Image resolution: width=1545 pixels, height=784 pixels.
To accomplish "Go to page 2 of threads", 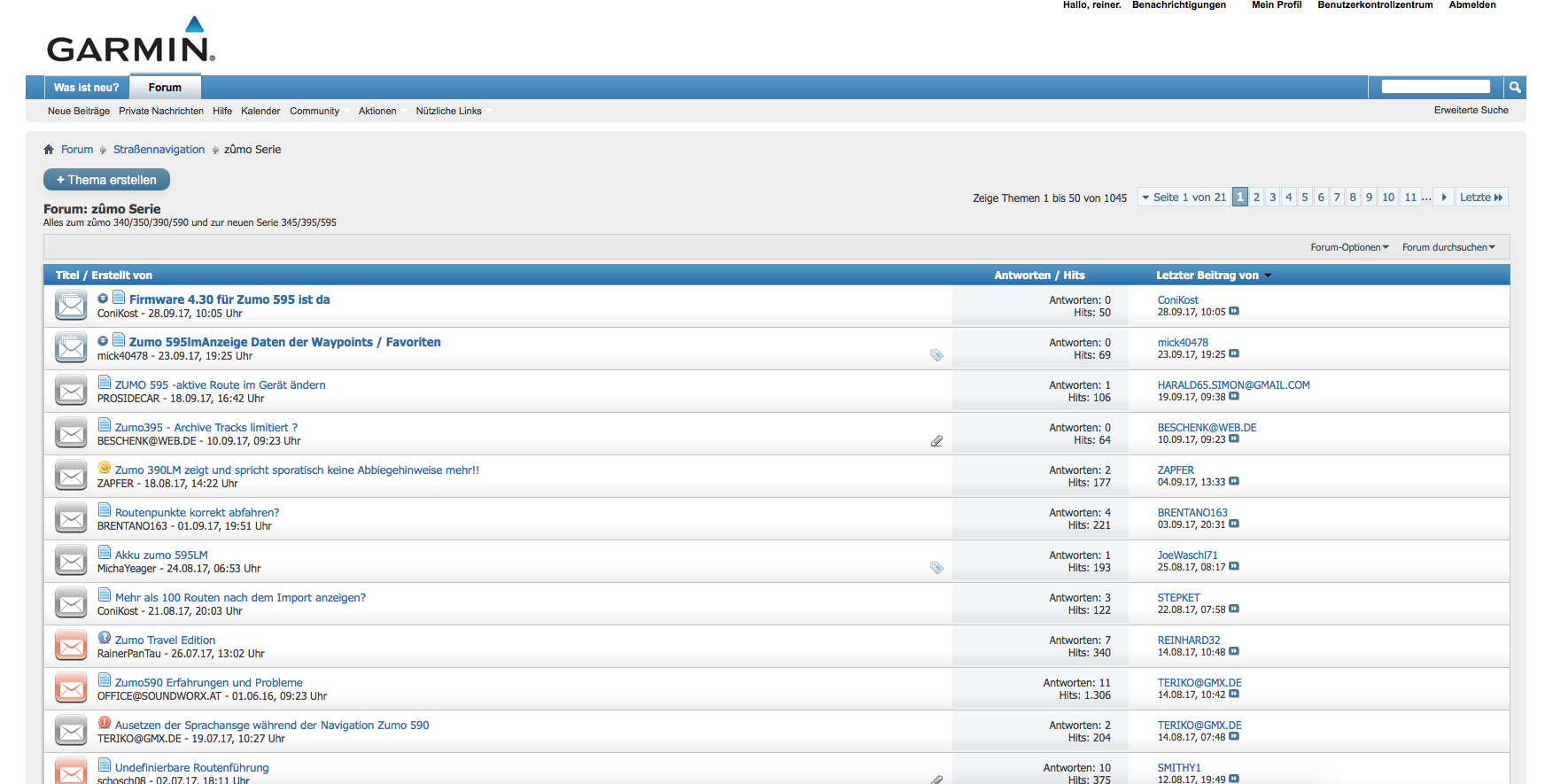I will point(1256,198).
